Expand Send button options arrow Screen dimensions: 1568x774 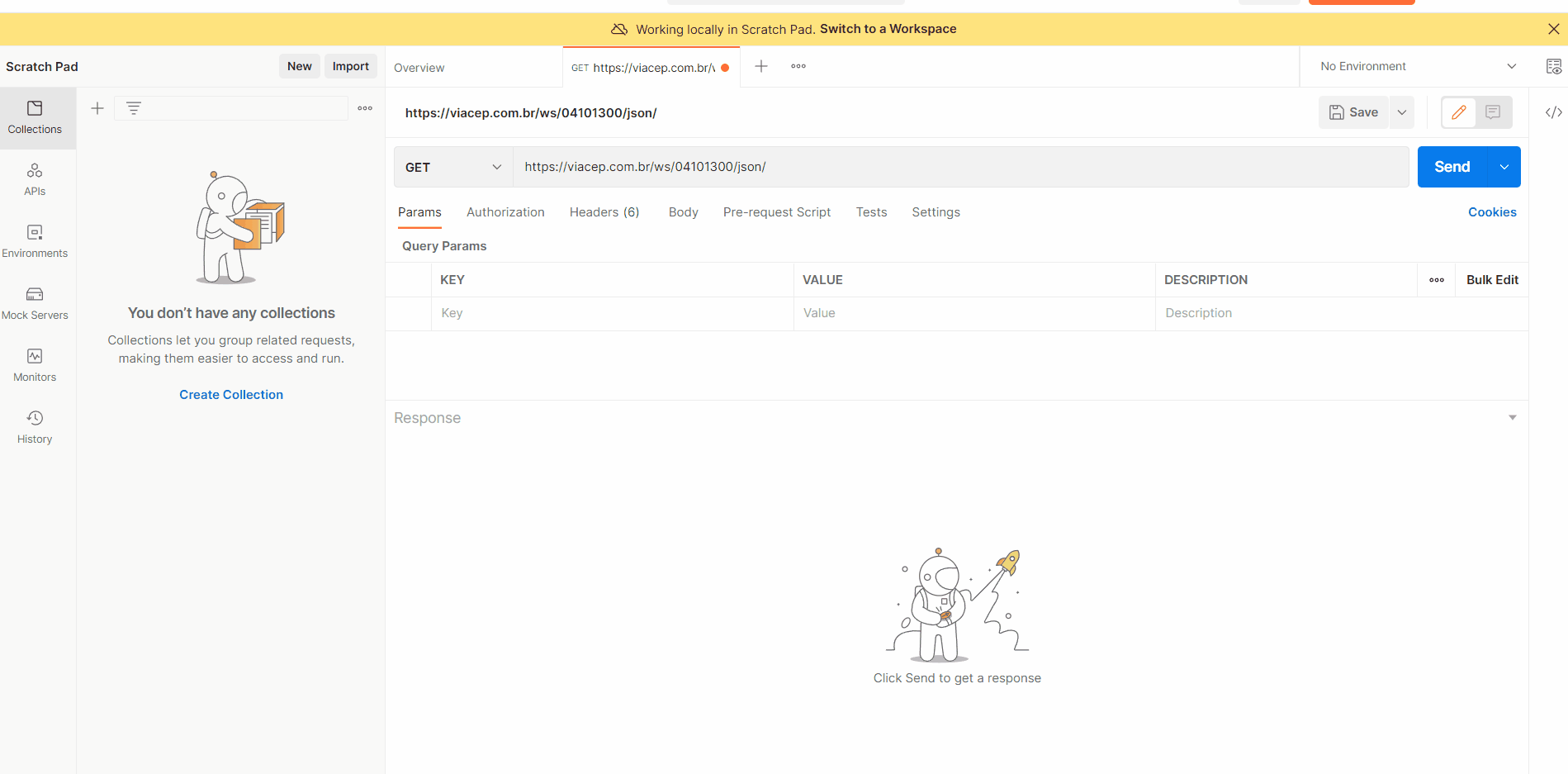[x=1504, y=167]
